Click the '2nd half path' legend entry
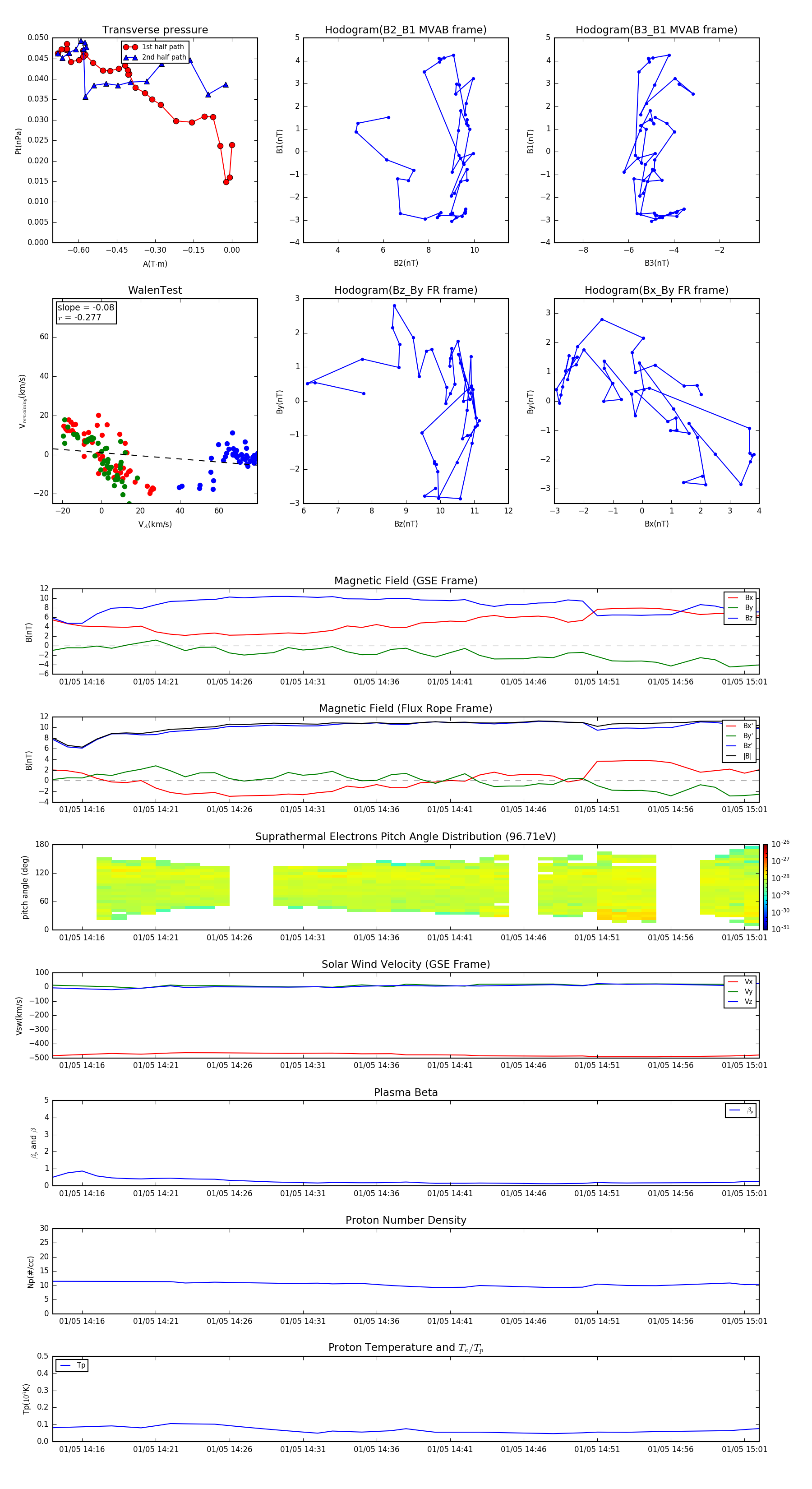Screen dimensions: 812x1489 coord(155,57)
